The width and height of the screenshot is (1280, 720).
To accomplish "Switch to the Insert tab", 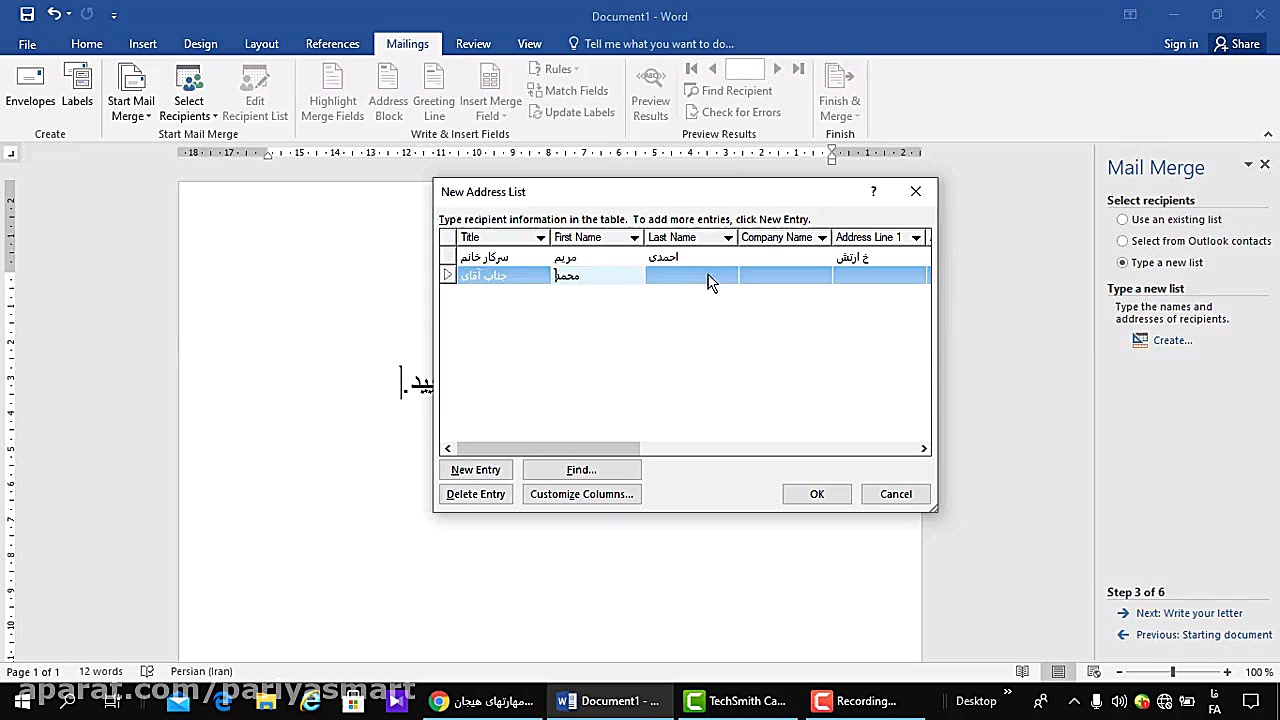I will coord(142,44).
